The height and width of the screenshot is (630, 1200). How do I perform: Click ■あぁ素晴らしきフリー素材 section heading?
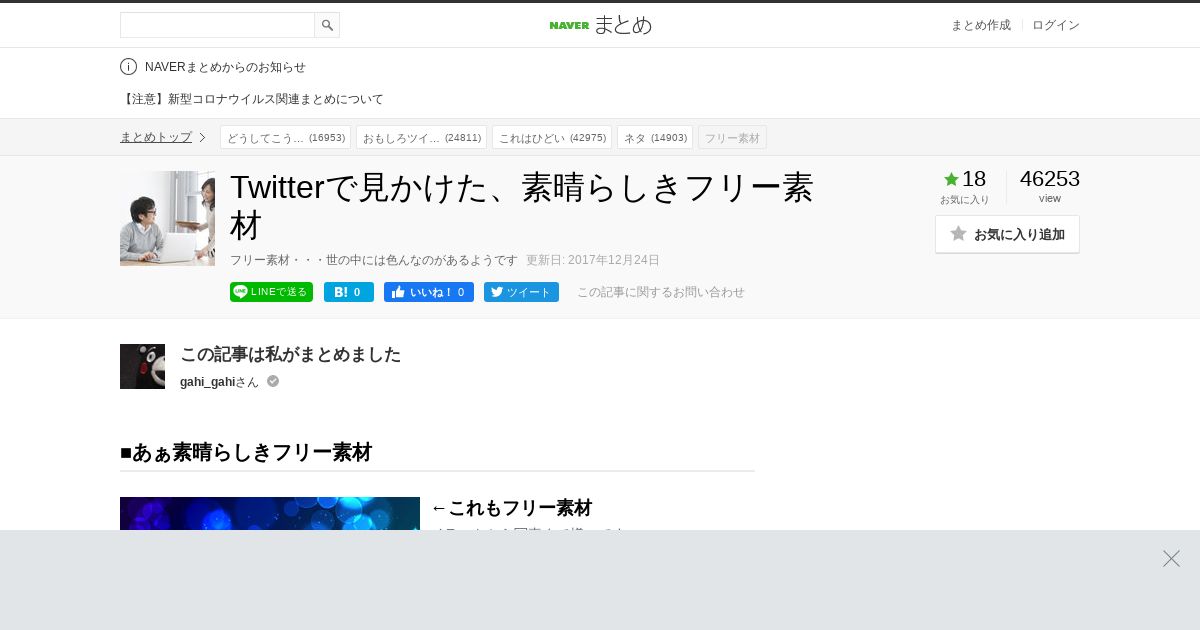[246, 452]
